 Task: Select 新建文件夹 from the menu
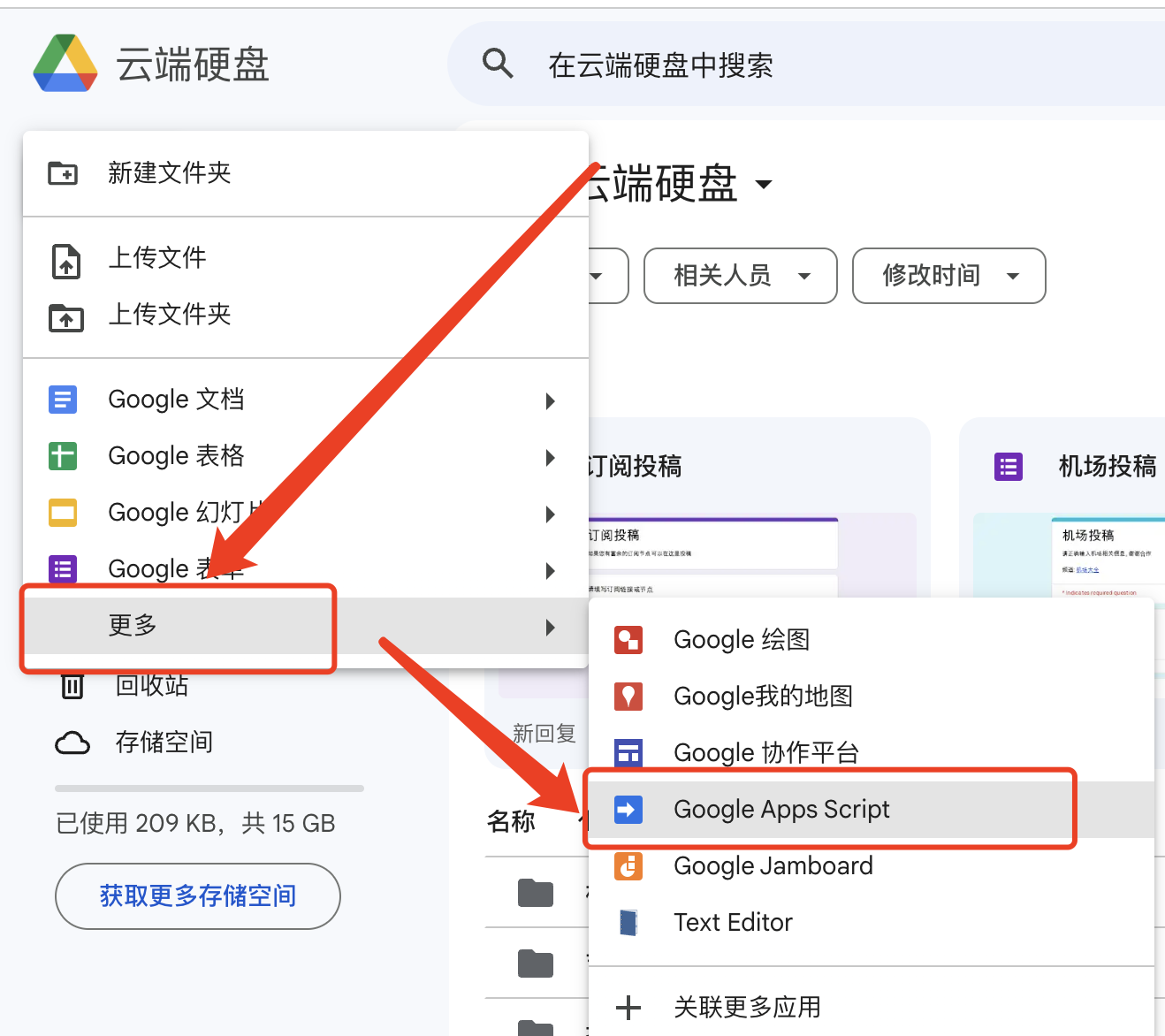point(169,173)
